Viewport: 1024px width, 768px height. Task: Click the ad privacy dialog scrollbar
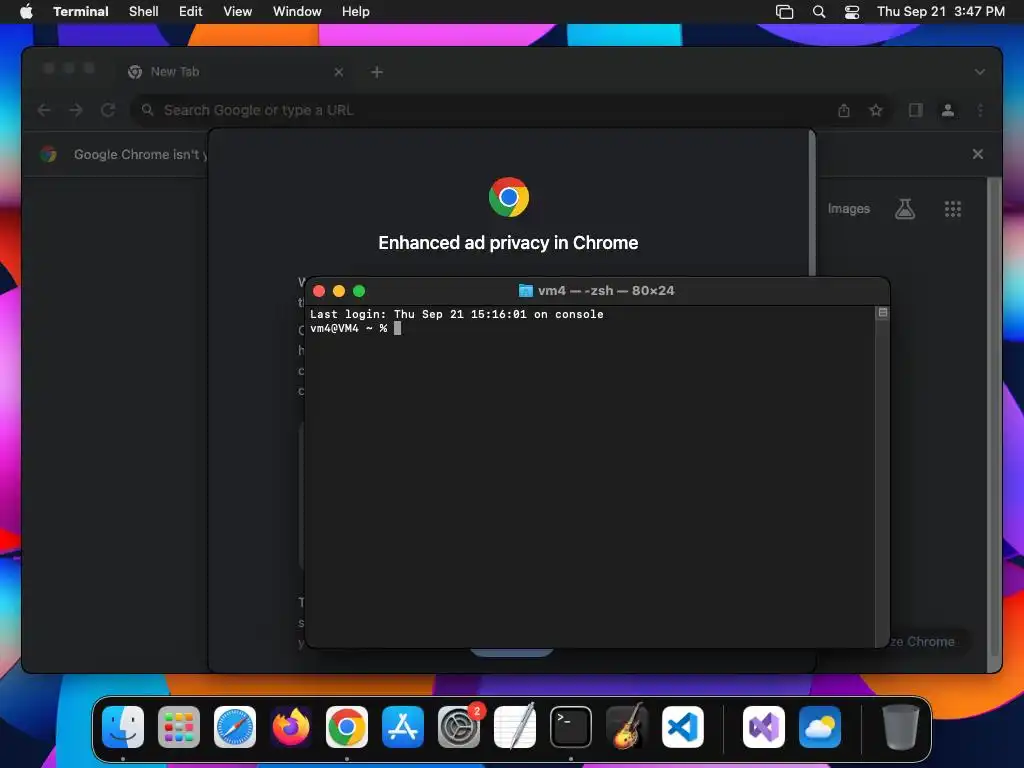coord(812,202)
